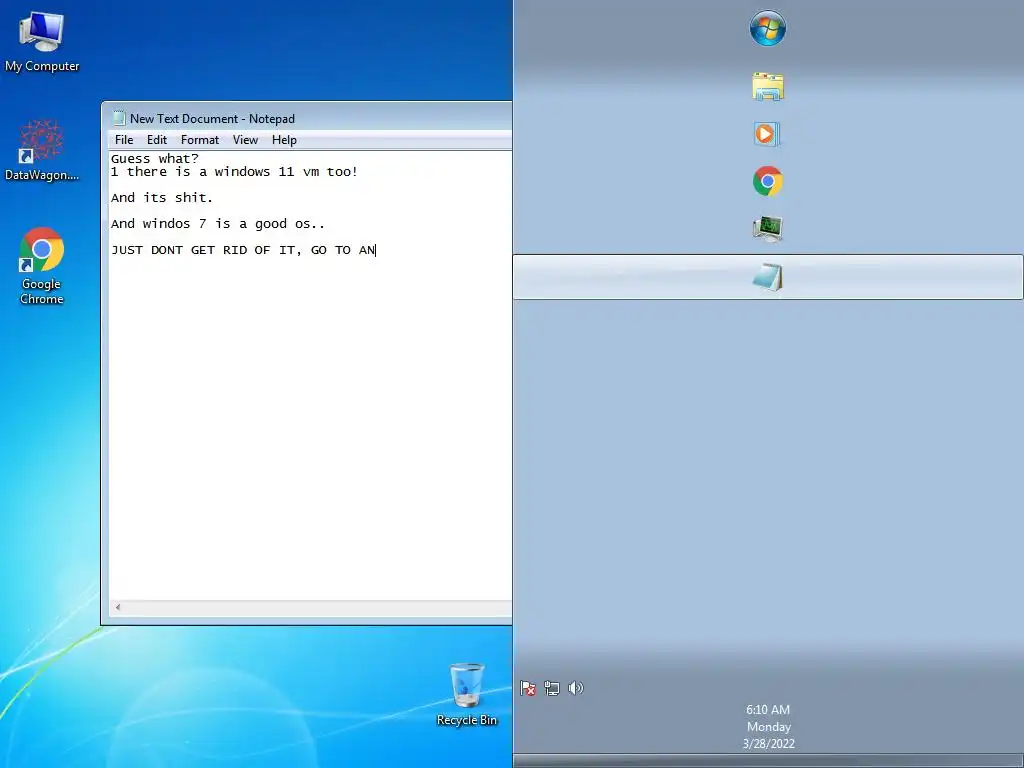Click the 6:10 AM clock in tray

coord(768,709)
